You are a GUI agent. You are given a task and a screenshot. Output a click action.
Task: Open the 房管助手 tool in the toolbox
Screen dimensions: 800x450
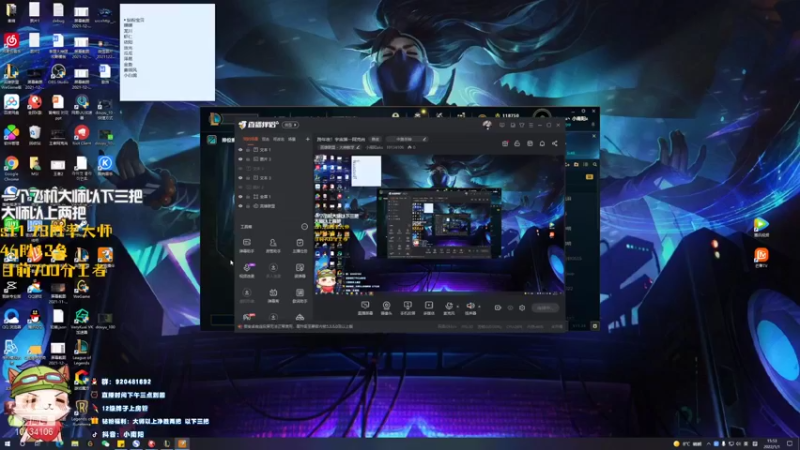(x=273, y=245)
